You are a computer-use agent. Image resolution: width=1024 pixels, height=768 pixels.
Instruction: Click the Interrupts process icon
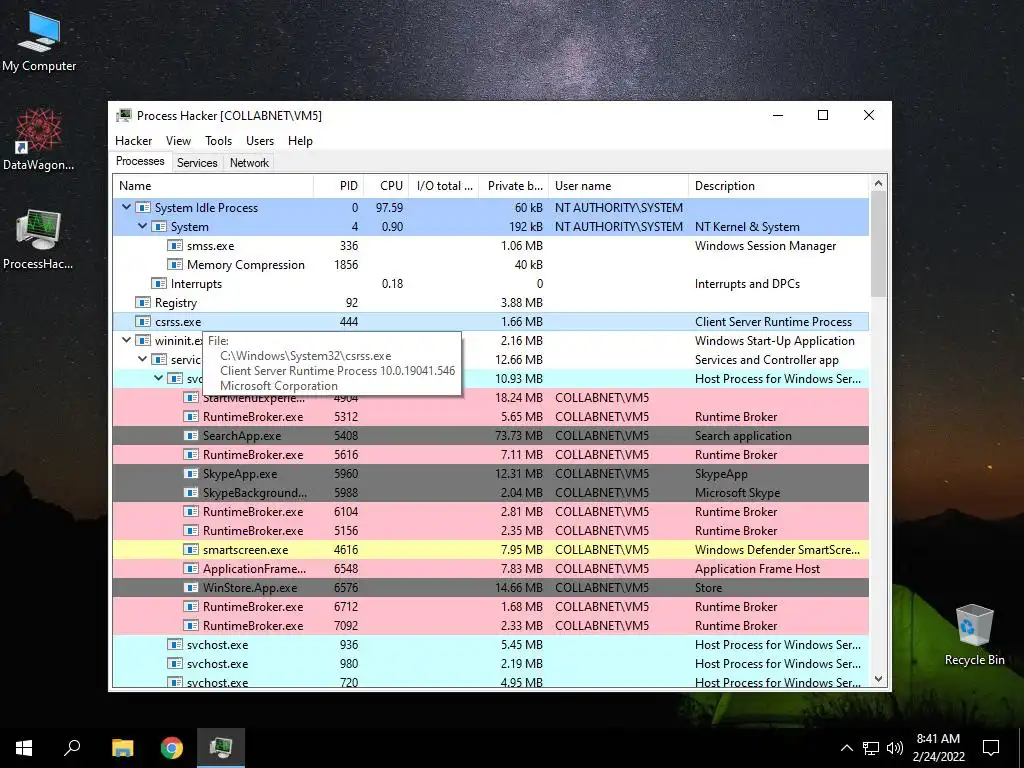pos(159,283)
